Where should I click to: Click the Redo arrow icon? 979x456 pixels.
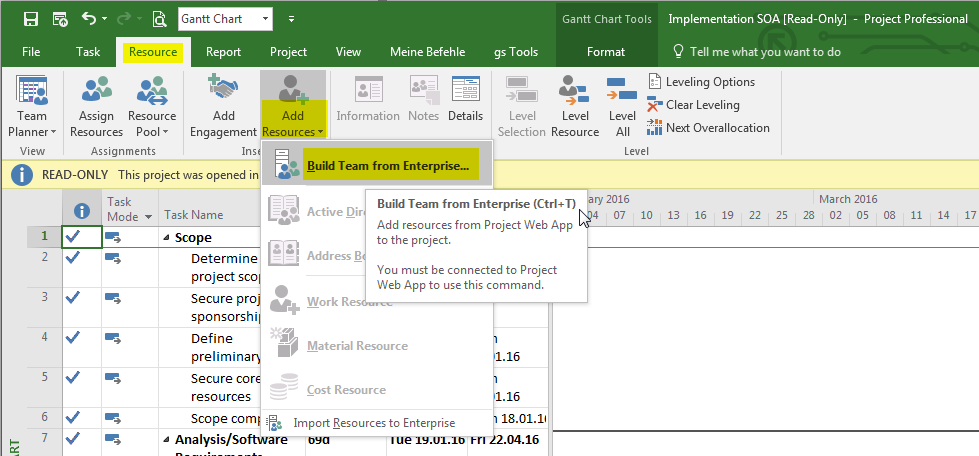[x=123, y=19]
